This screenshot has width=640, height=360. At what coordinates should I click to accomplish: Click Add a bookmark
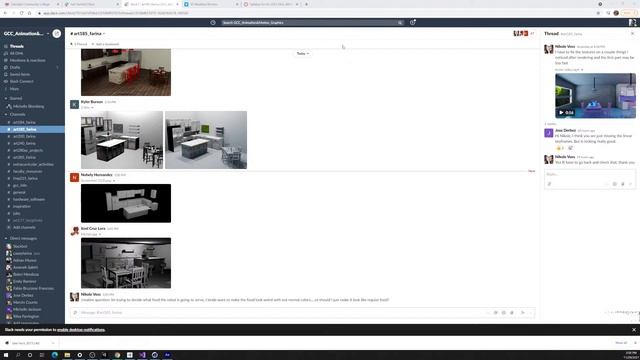click(105, 44)
